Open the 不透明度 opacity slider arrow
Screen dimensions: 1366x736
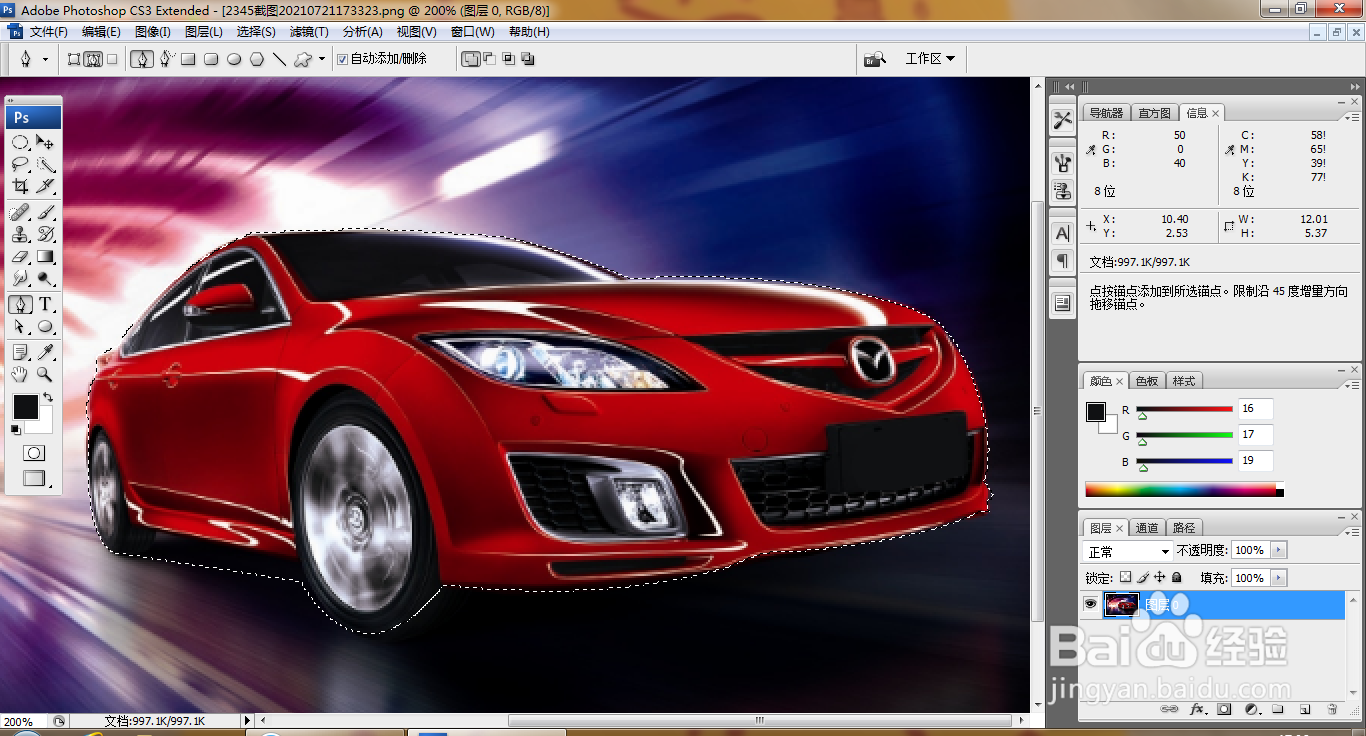point(1279,550)
